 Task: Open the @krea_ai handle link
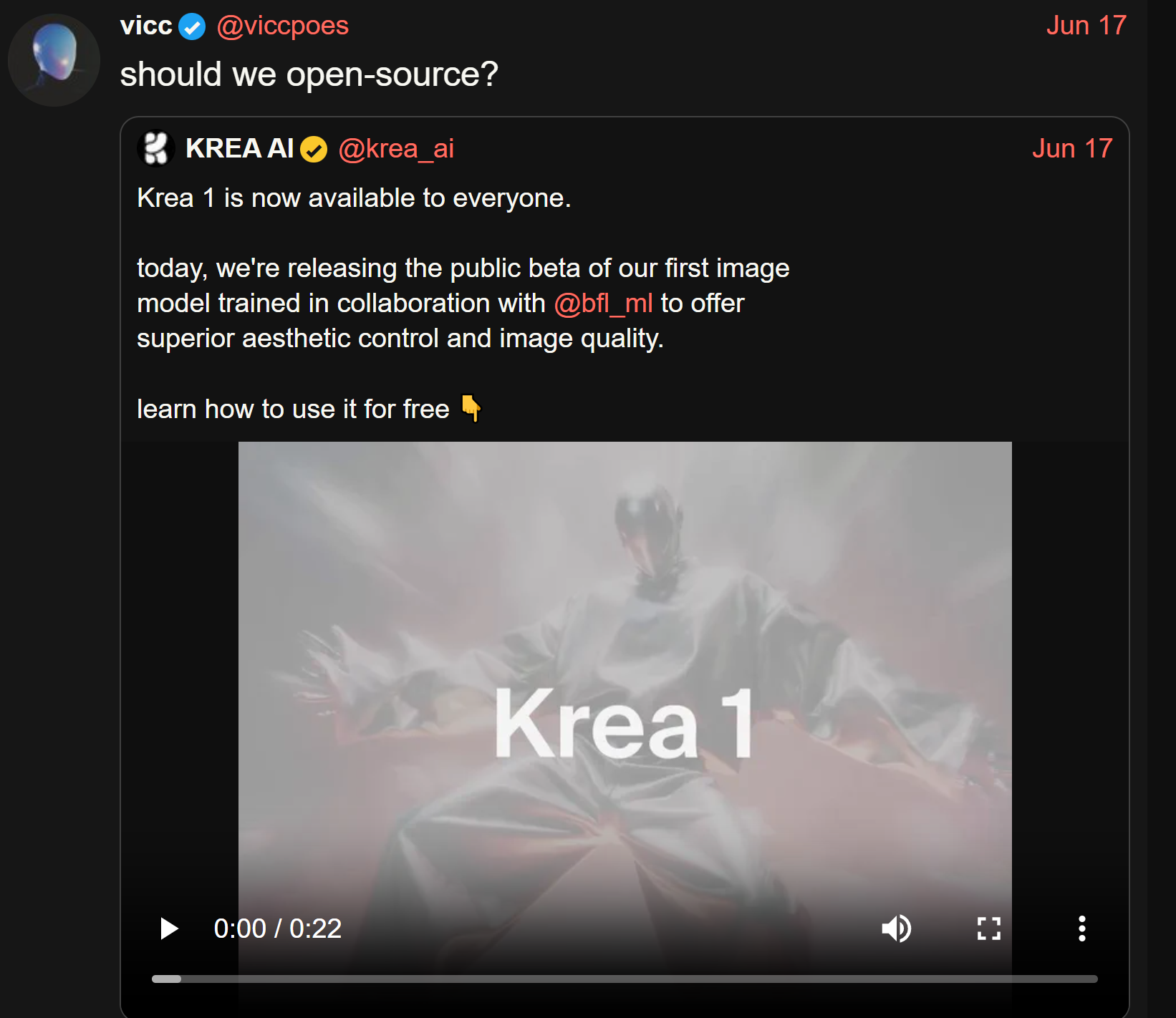396,149
